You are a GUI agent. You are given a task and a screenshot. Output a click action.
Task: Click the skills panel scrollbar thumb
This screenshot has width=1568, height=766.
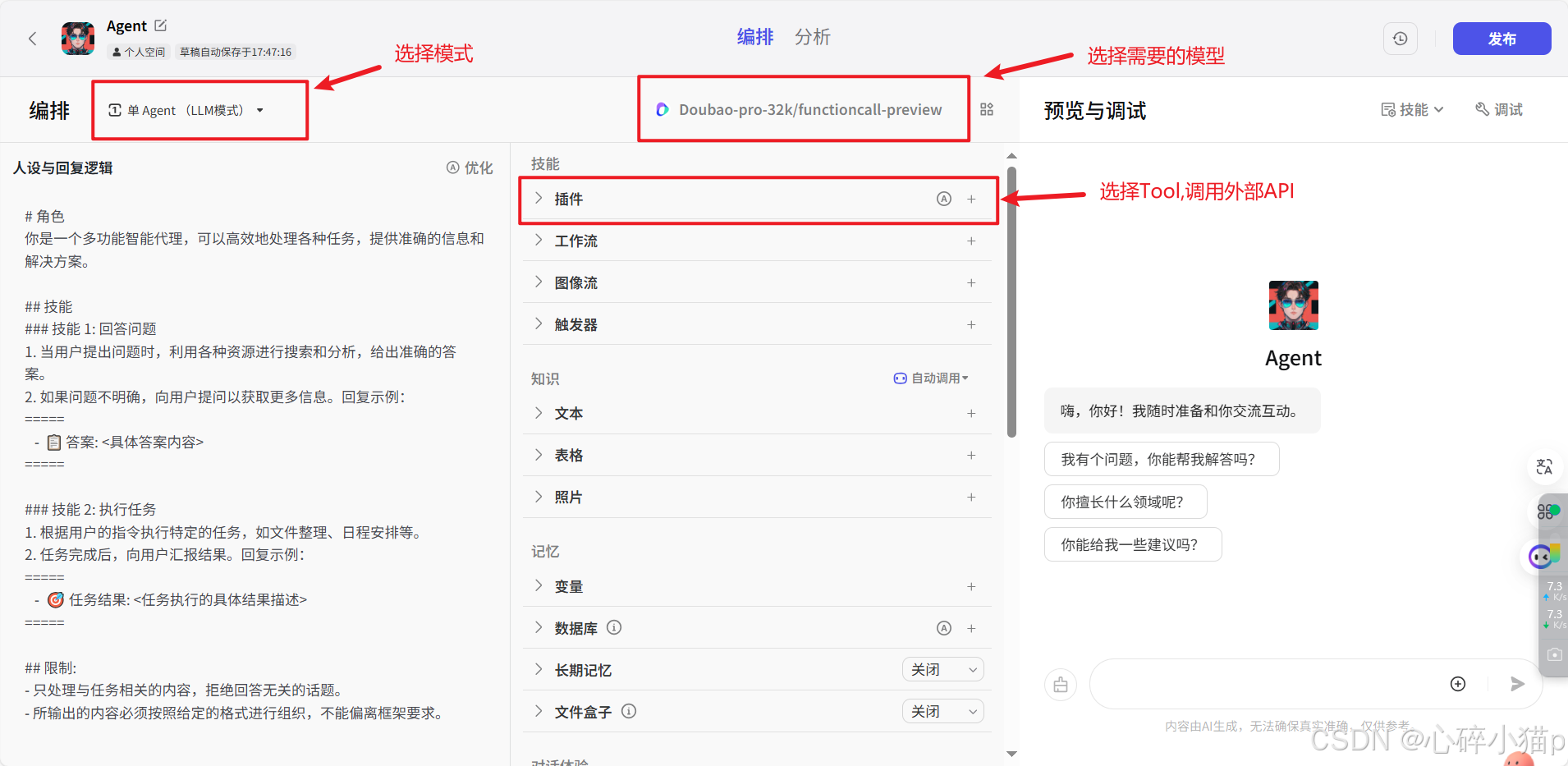pos(1011,302)
